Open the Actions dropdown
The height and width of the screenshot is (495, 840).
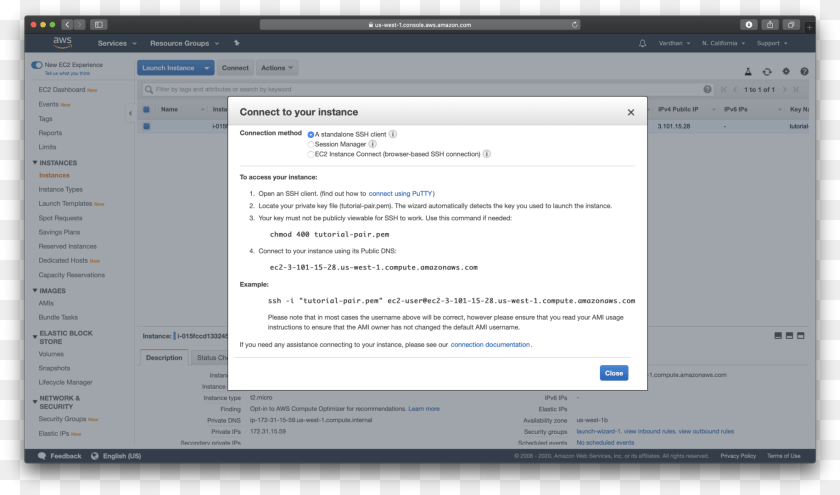click(x=277, y=68)
